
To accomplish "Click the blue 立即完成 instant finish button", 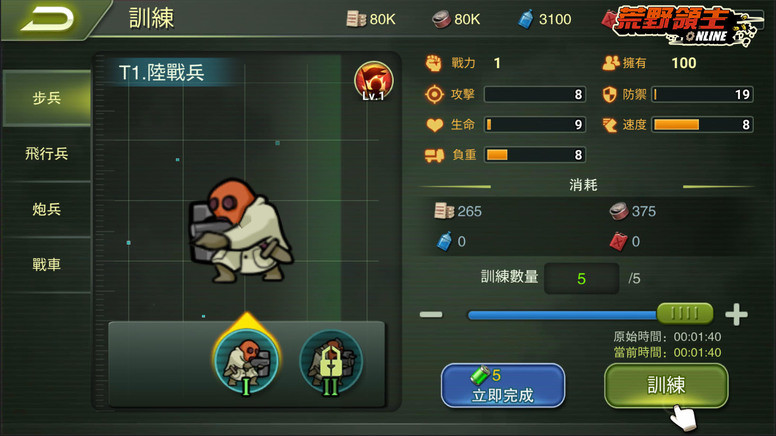I will [503, 386].
